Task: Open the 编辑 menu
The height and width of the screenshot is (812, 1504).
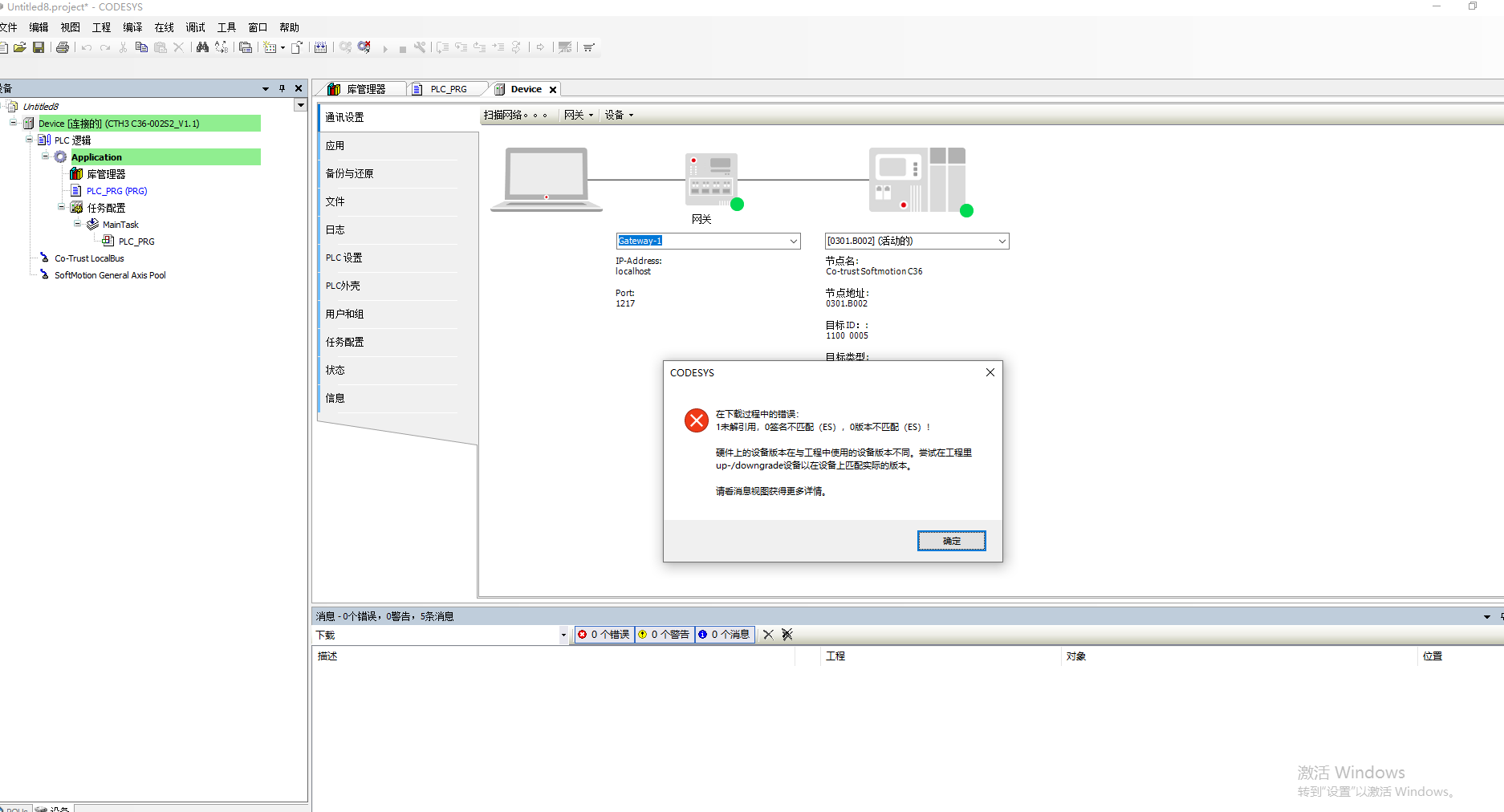Action: point(39,27)
